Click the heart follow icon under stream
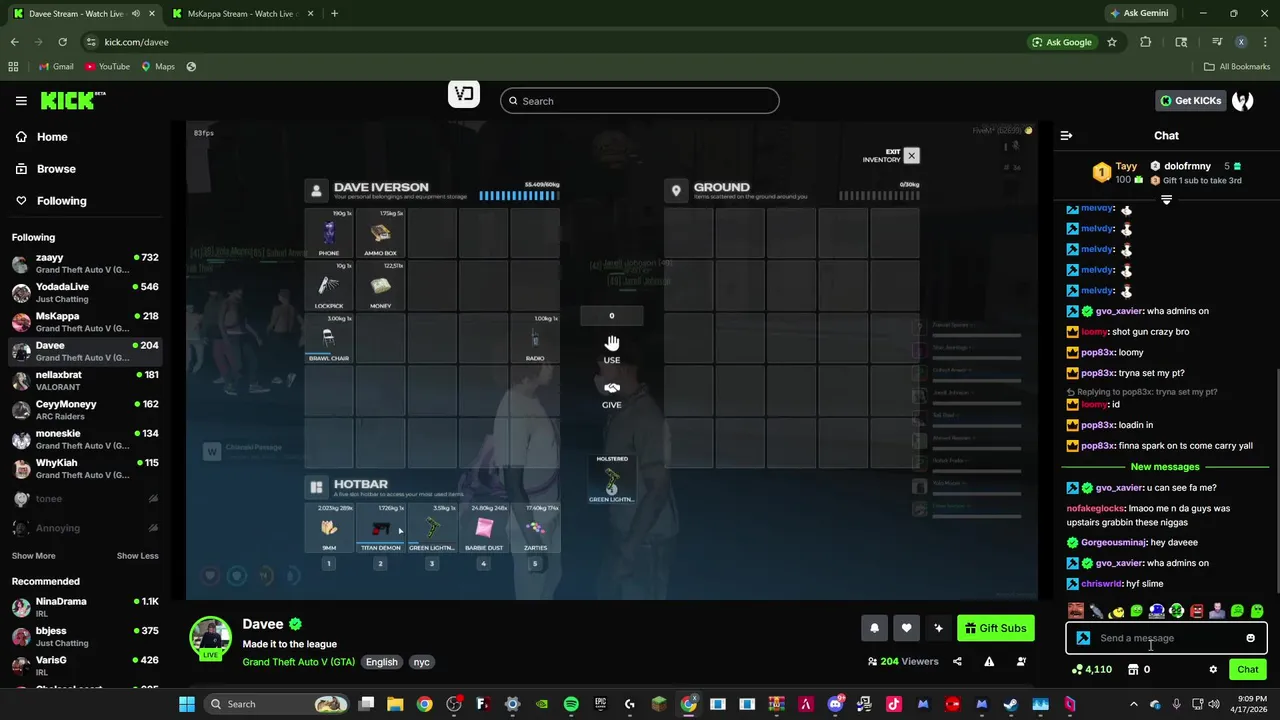 (906, 628)
